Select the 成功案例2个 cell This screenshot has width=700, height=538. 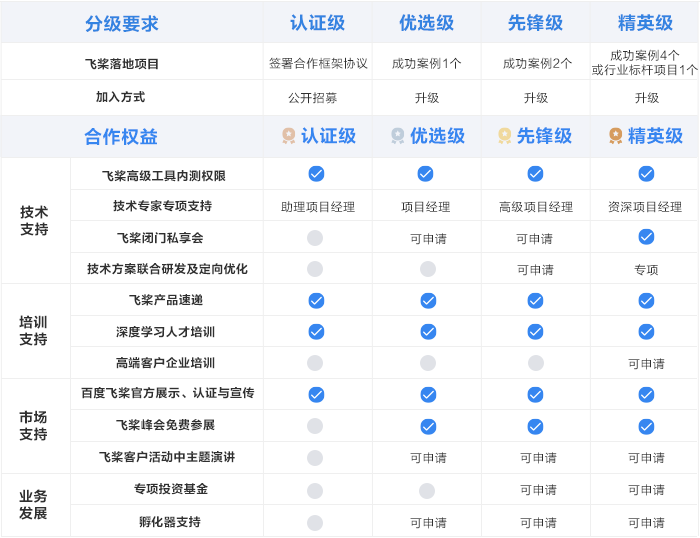tap(537, 63)
